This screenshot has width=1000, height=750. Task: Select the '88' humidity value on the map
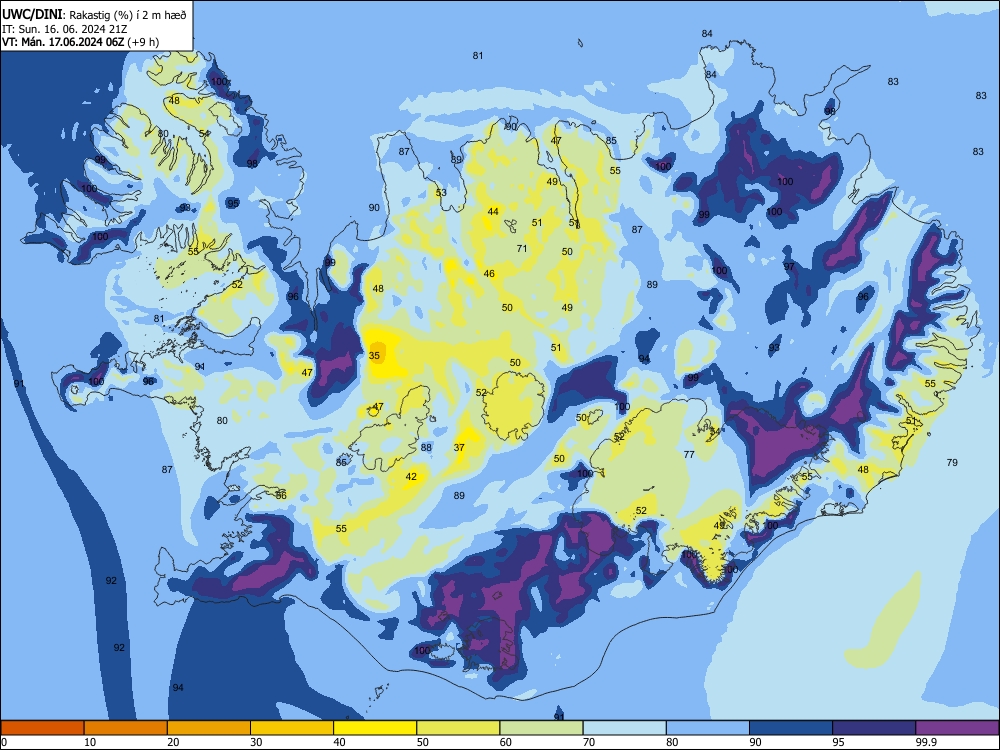pyautogui.click(x=426, y=447)
